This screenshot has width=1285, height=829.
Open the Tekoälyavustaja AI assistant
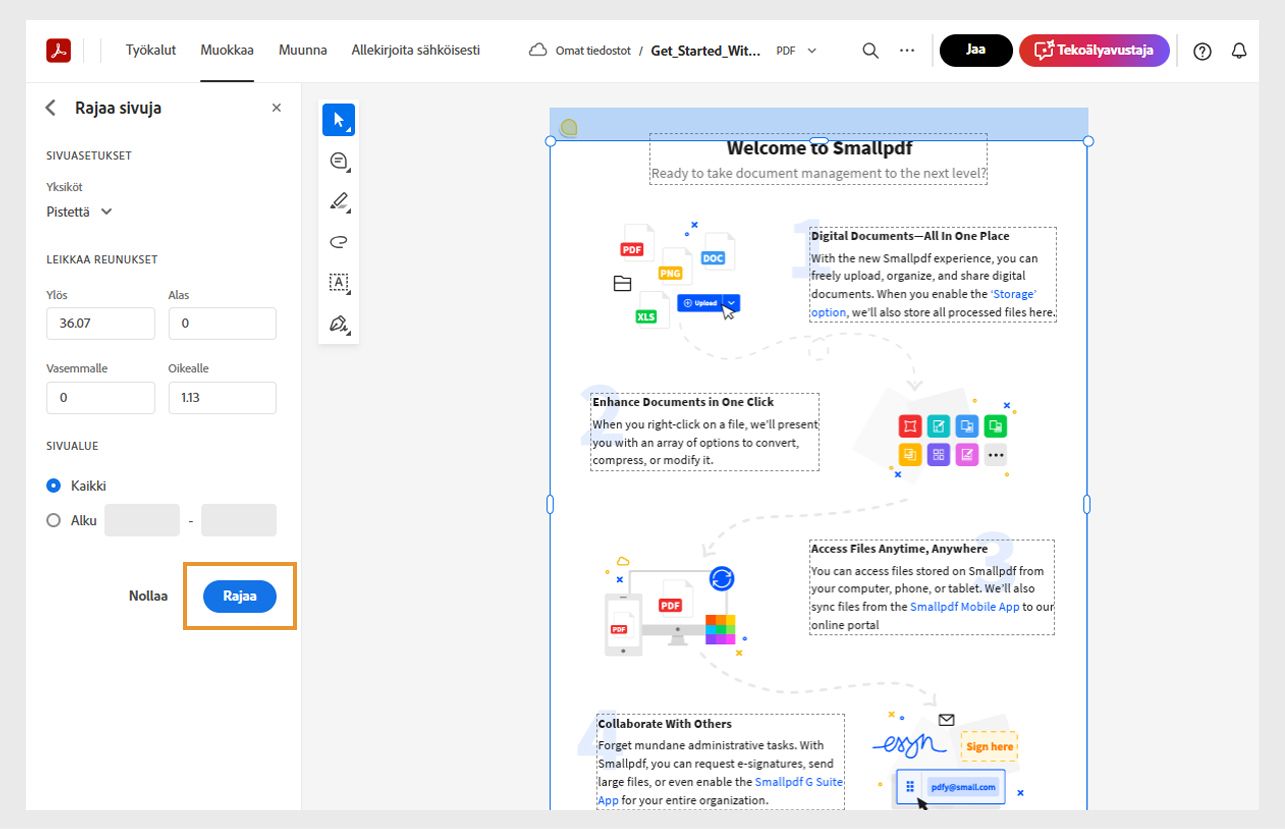tap(1094, 50)
